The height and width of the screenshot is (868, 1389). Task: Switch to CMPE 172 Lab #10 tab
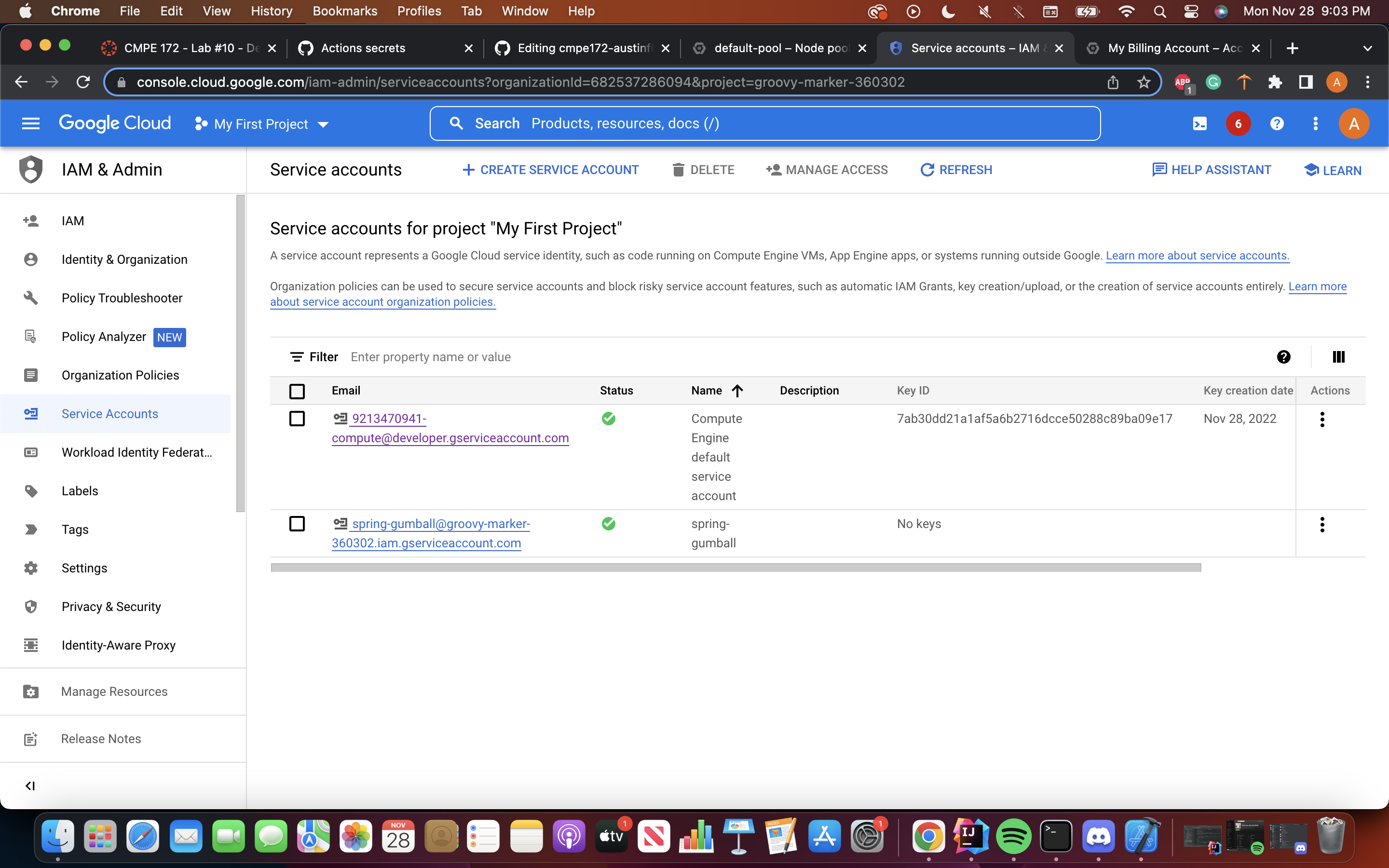(x=189, y=48)
